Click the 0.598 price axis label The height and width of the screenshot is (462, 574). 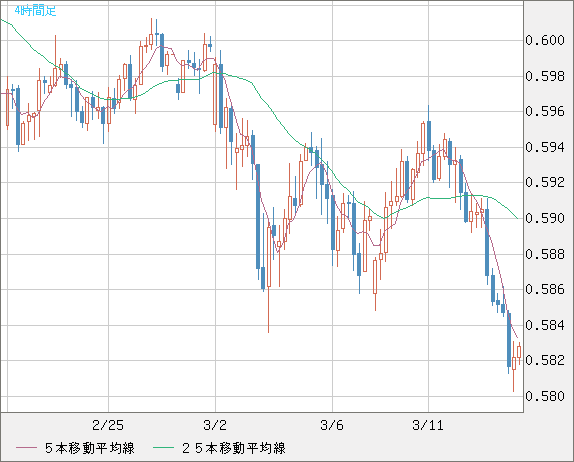tap(545, 76)
